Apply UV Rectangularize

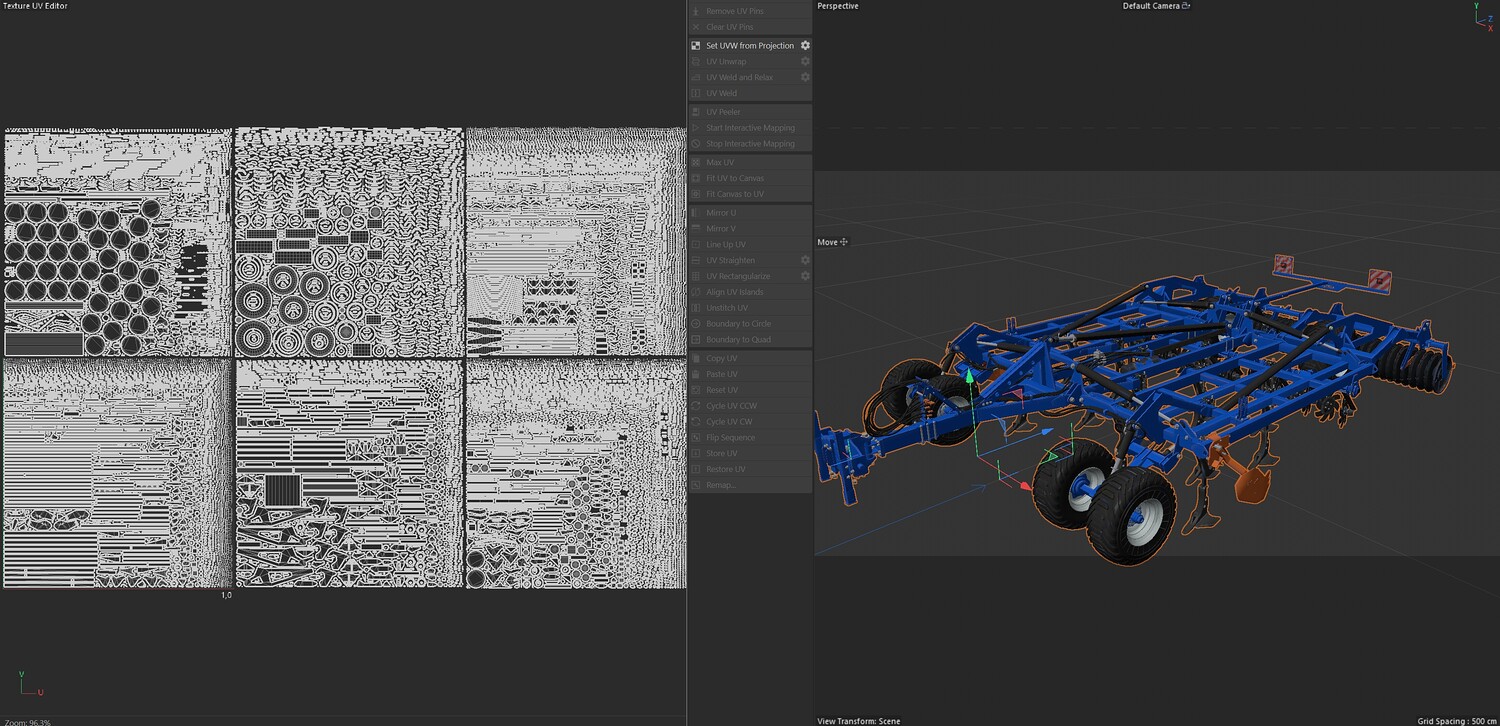(x=738, y=276)
